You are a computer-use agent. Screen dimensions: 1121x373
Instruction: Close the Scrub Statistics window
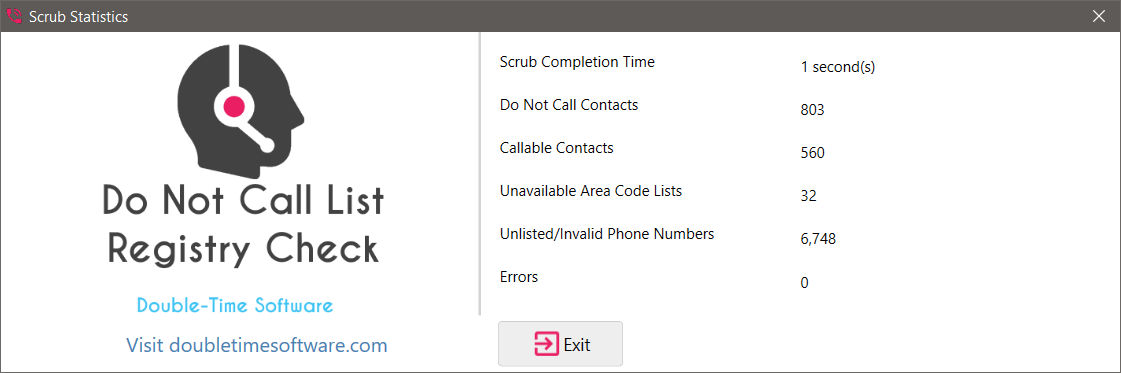1099,16
